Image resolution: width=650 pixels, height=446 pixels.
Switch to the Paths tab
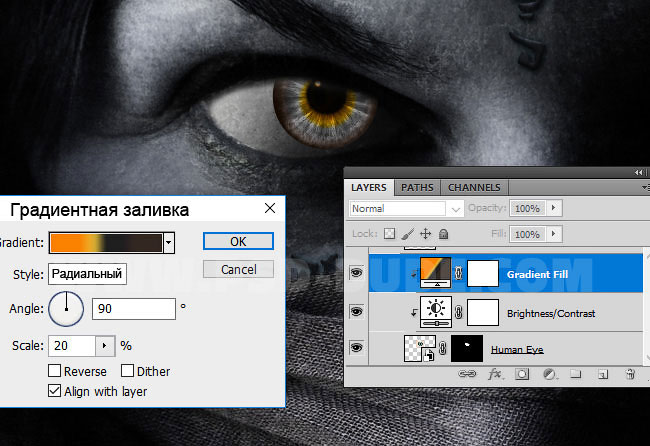[417, 187]
